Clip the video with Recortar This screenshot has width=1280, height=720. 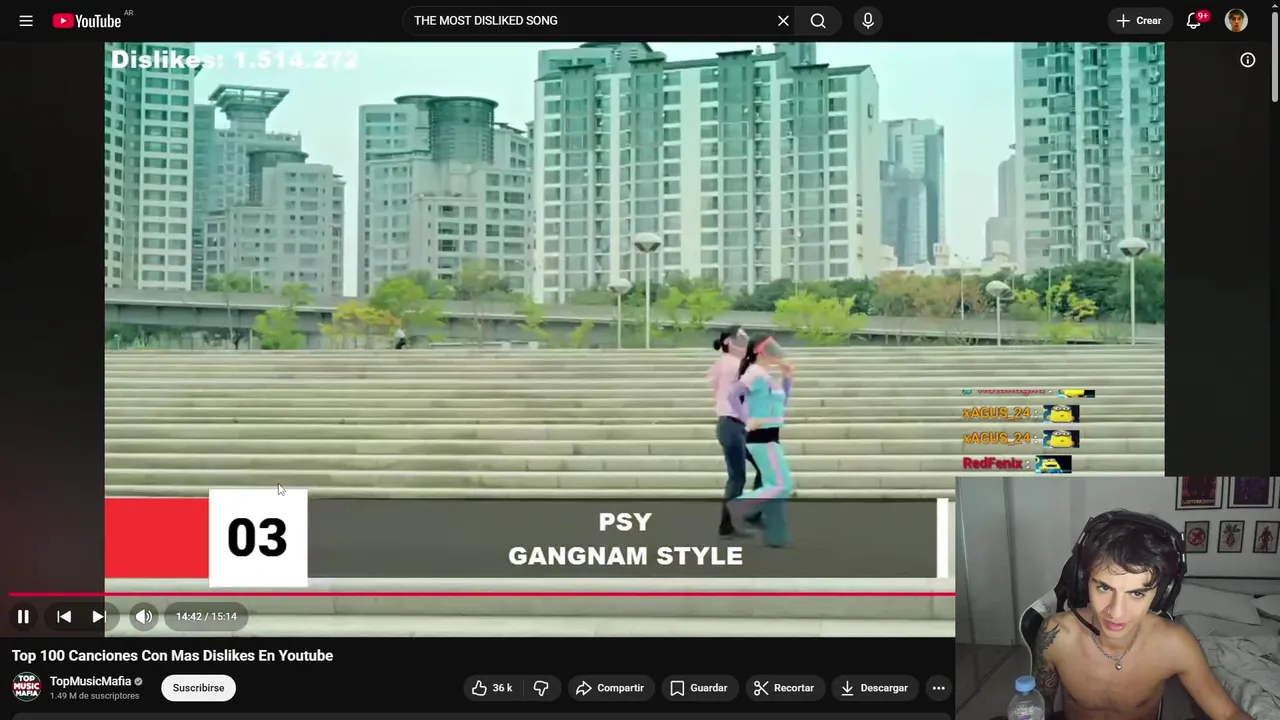784,688
